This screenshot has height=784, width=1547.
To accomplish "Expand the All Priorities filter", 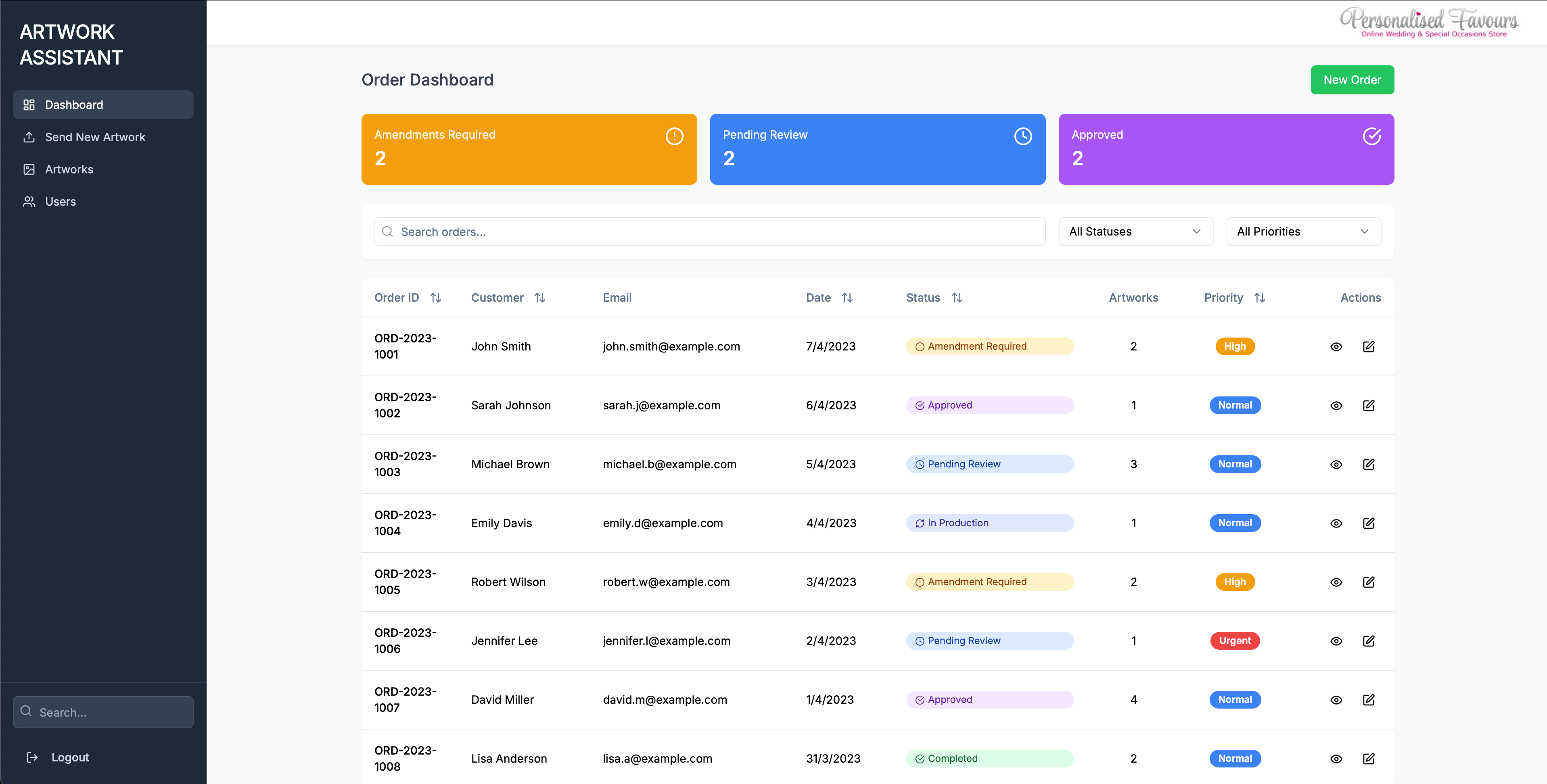I will (x=1303, y=232).
